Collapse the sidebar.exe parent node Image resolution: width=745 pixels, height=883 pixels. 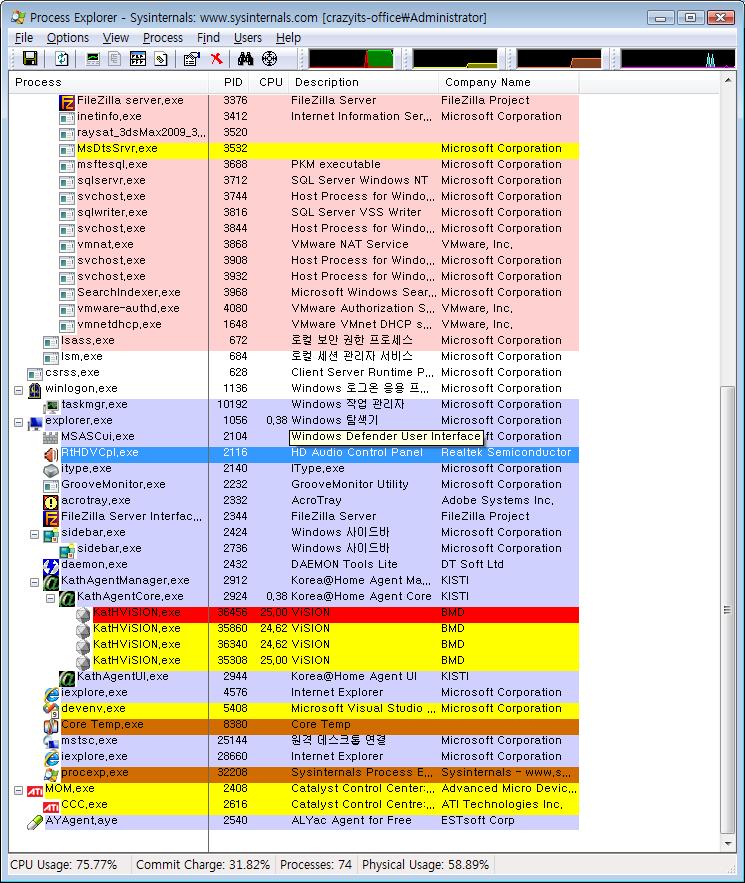click(x=34, y=534)
